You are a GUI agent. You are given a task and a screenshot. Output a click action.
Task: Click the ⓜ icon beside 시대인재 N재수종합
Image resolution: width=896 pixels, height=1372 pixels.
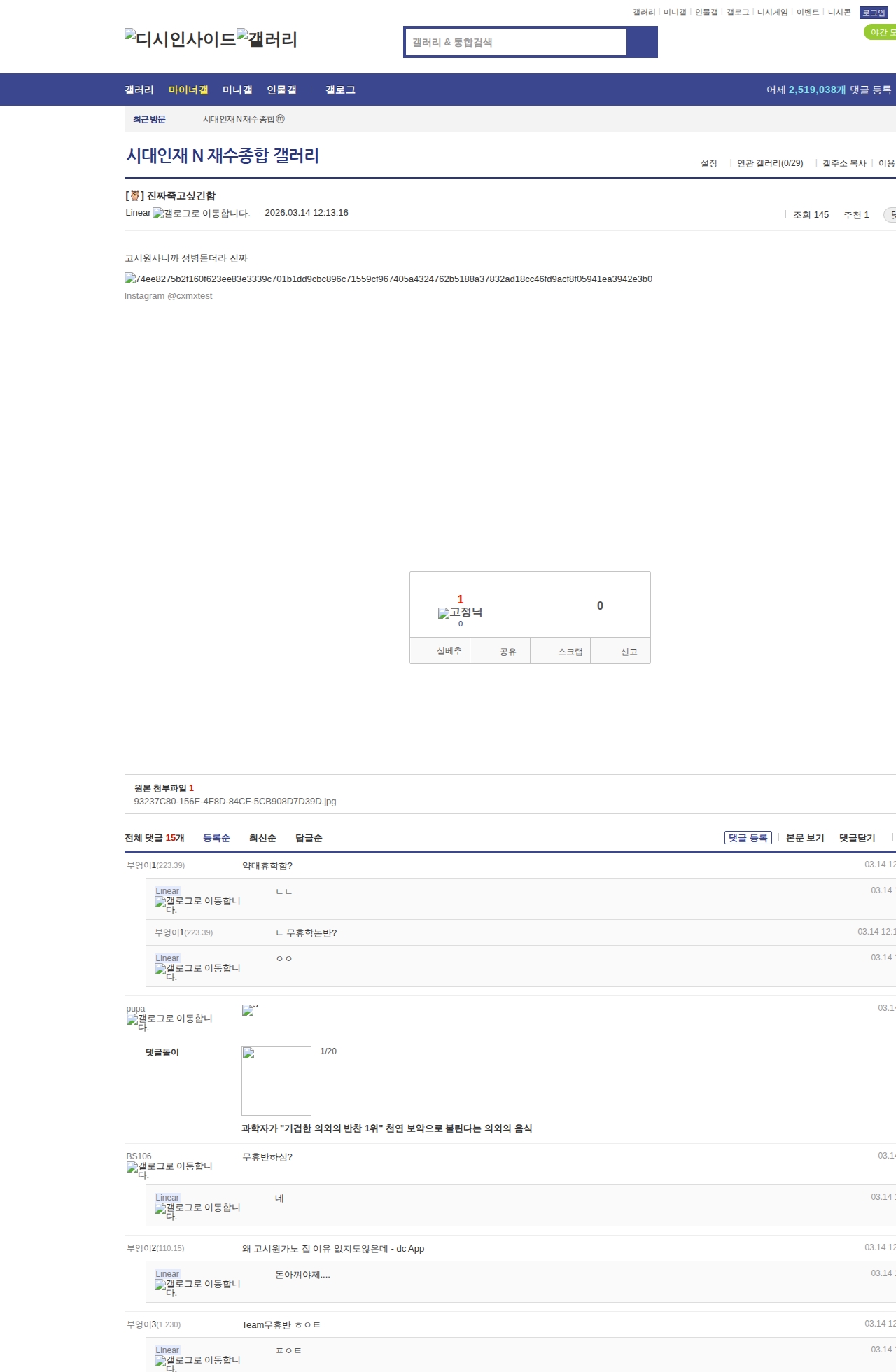point(281,119)
